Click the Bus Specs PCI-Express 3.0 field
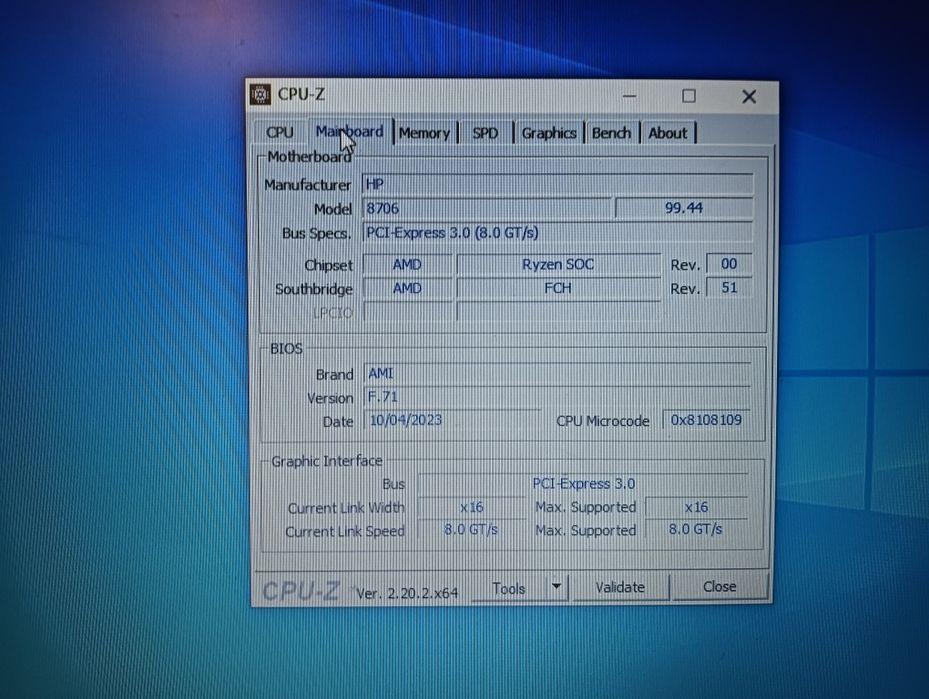 [x=558, y=232]
